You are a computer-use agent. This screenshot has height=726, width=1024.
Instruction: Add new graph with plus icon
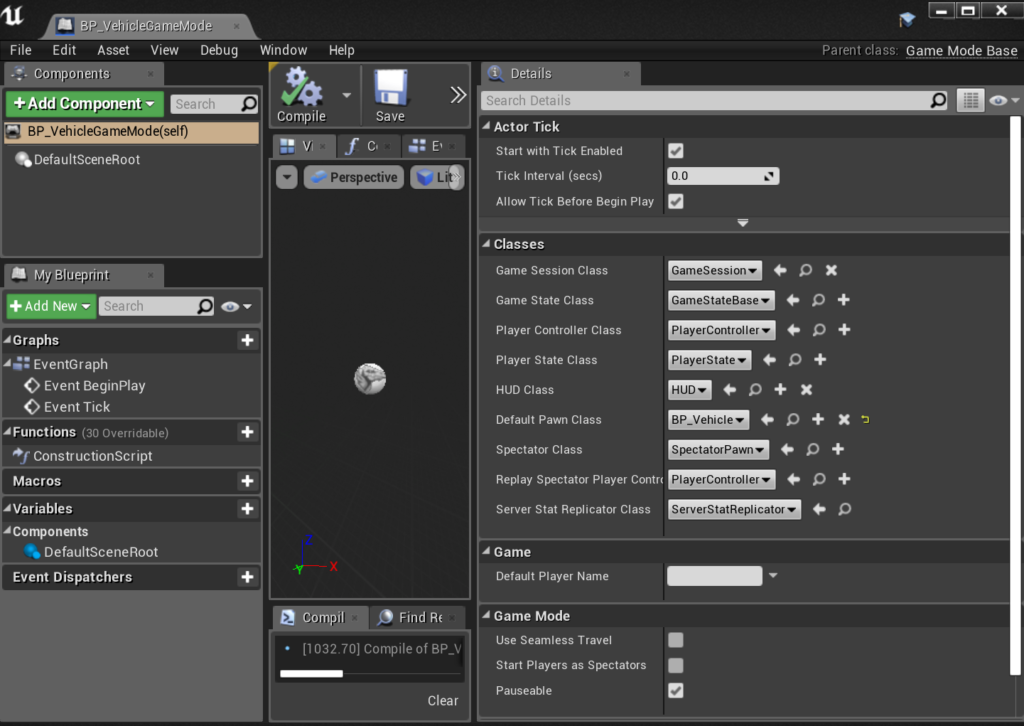(x=247, y=341)
